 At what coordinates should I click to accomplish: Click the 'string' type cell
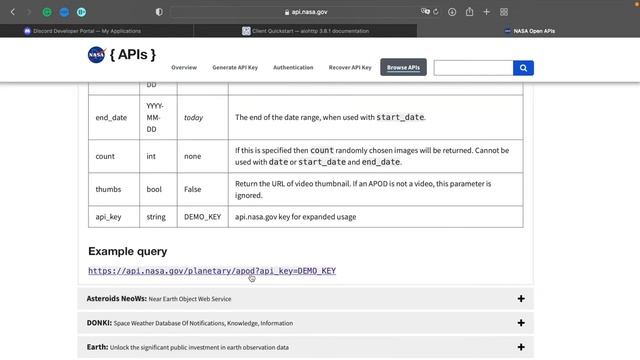158,217
